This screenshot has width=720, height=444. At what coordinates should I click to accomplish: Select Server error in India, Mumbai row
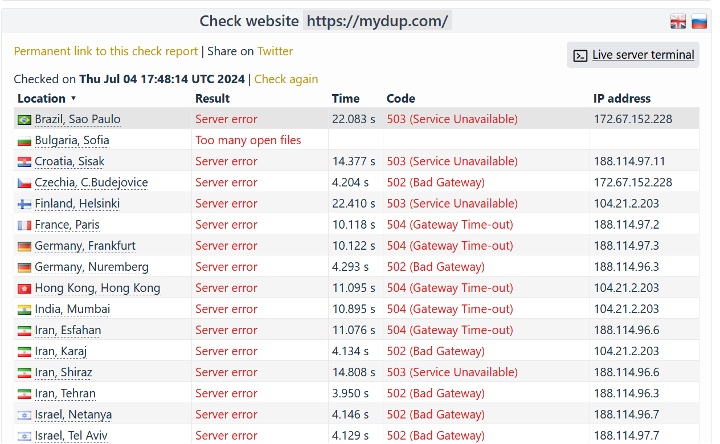[226, 309]
